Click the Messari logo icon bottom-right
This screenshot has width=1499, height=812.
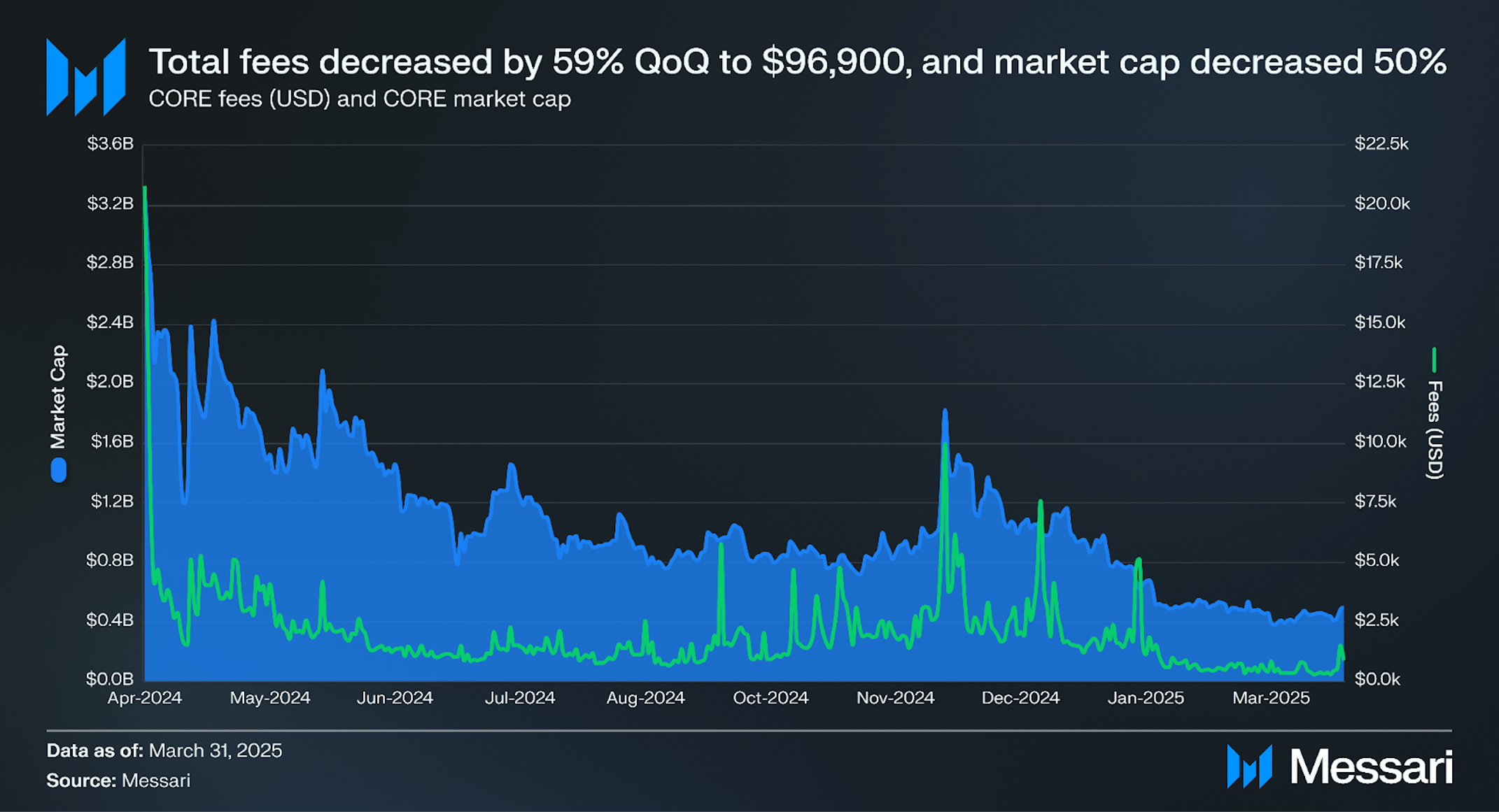pos(1249,767)
